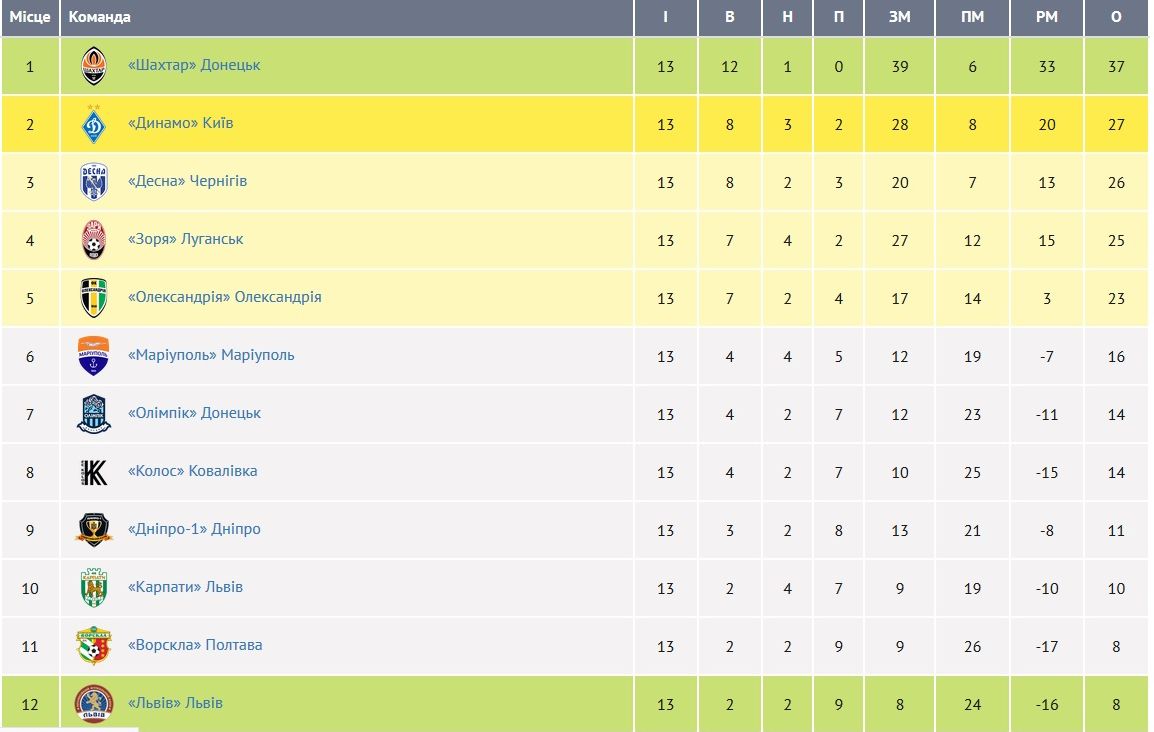Click the «ЗМ» goals scored header
This screenshot has height=732, width=1154.
[x=900, y=17]
